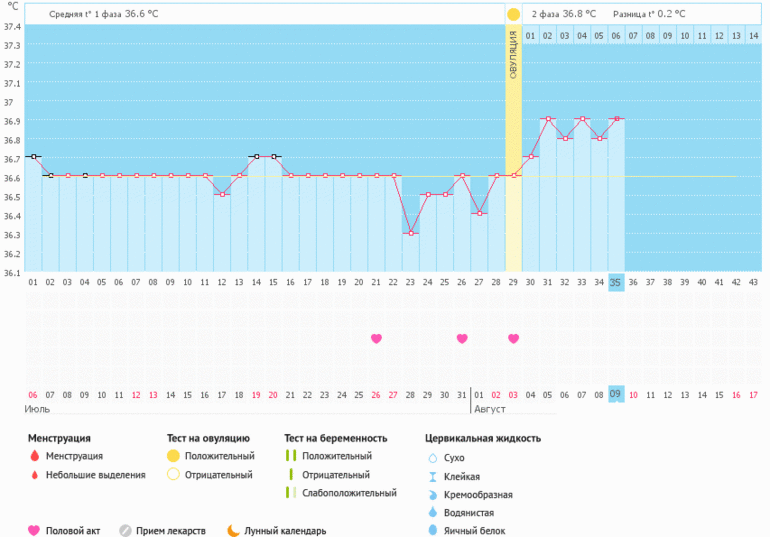Screen dimensions: 770x537
Task: Click the Сухо cervical fluid icon
Action: click(432, 457)
